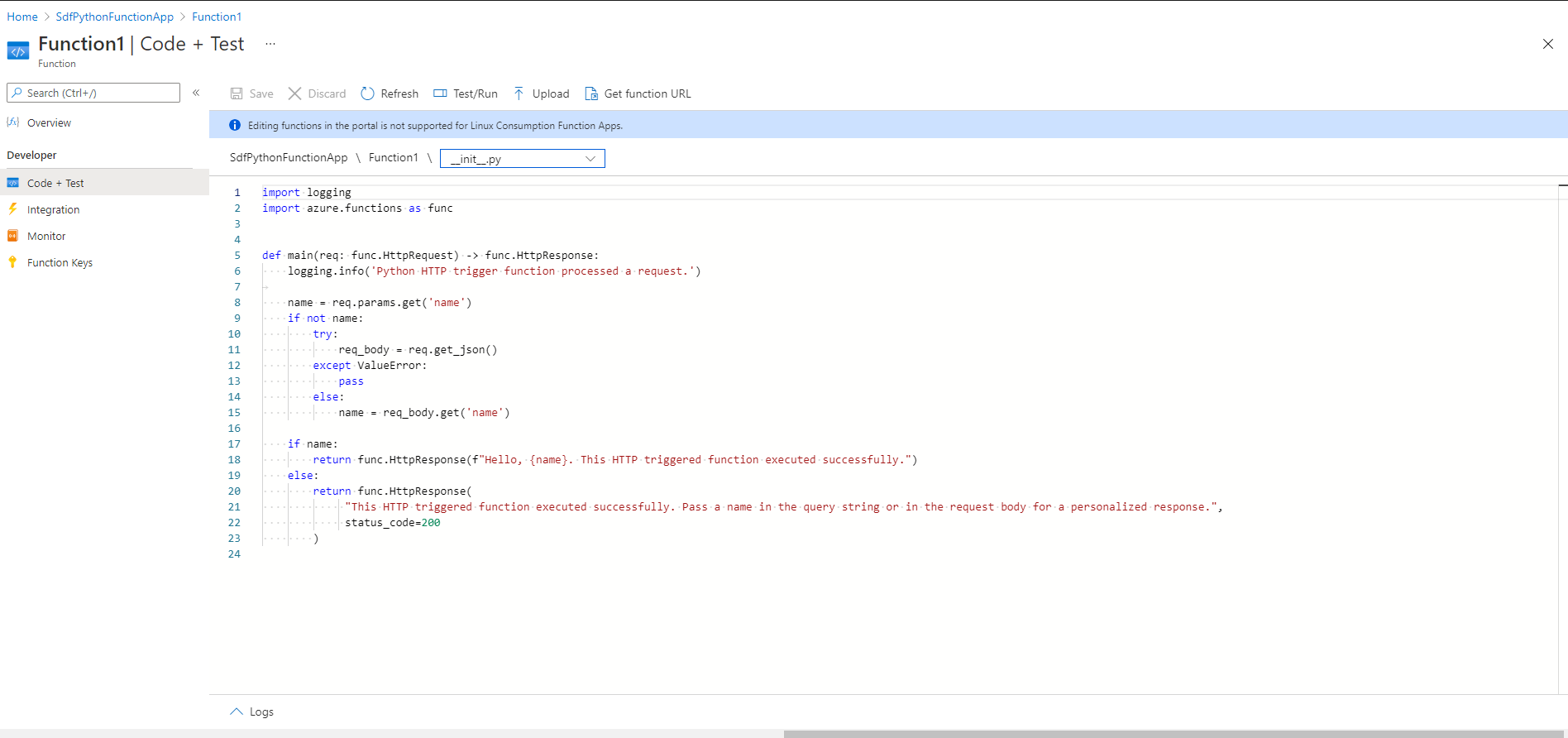Click 'name = req.params.get' on line 8
Viewport: 1568px width, 738px height.
pyautogui.click(x=380, y=302)
